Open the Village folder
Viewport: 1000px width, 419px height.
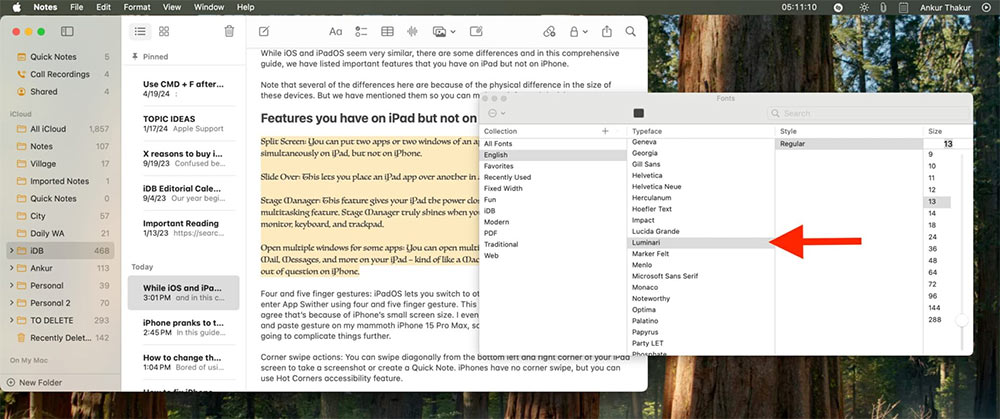pyautogui.click(x=62, y=164)
